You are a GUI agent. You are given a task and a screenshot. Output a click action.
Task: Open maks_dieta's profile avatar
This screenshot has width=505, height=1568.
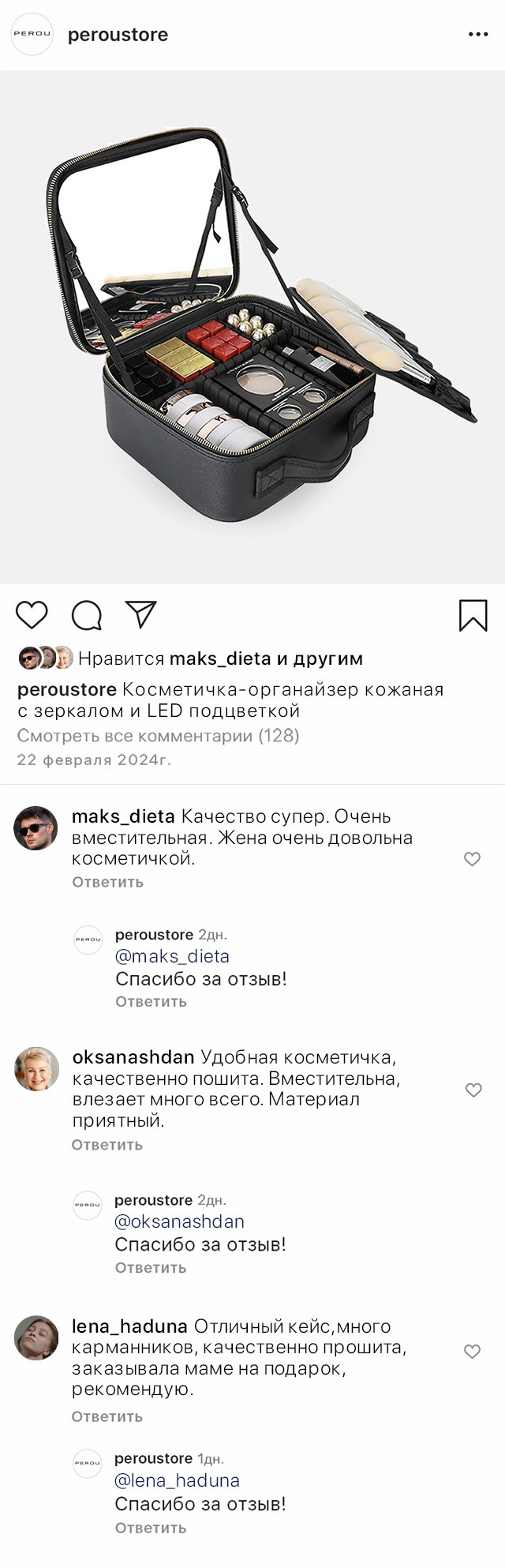click(x=36, y=828)
